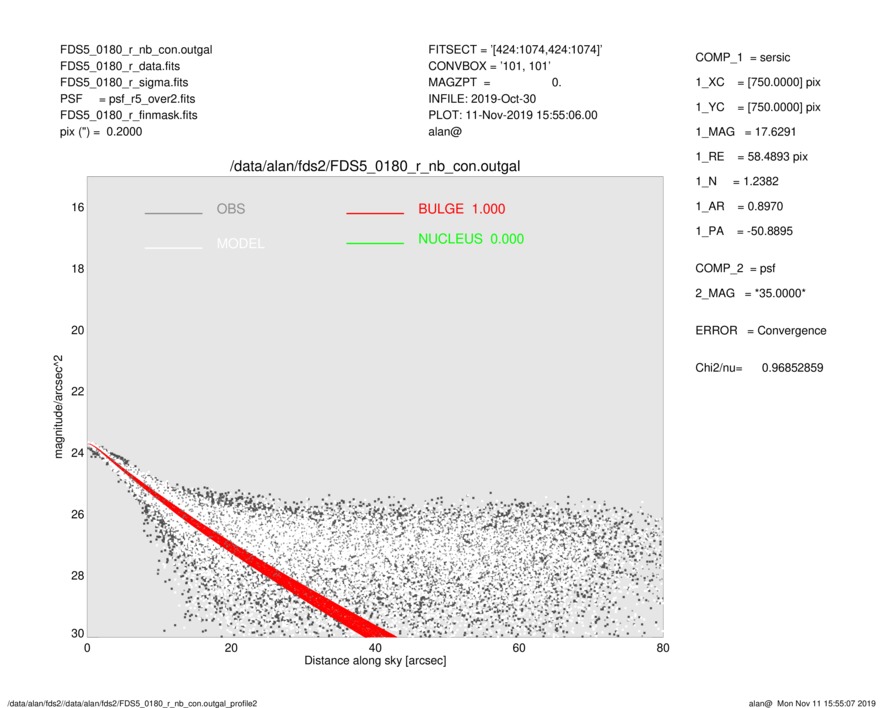Click the footer file path ending in "outgal_profile2"
885x708 pixels.
point(133,703)
